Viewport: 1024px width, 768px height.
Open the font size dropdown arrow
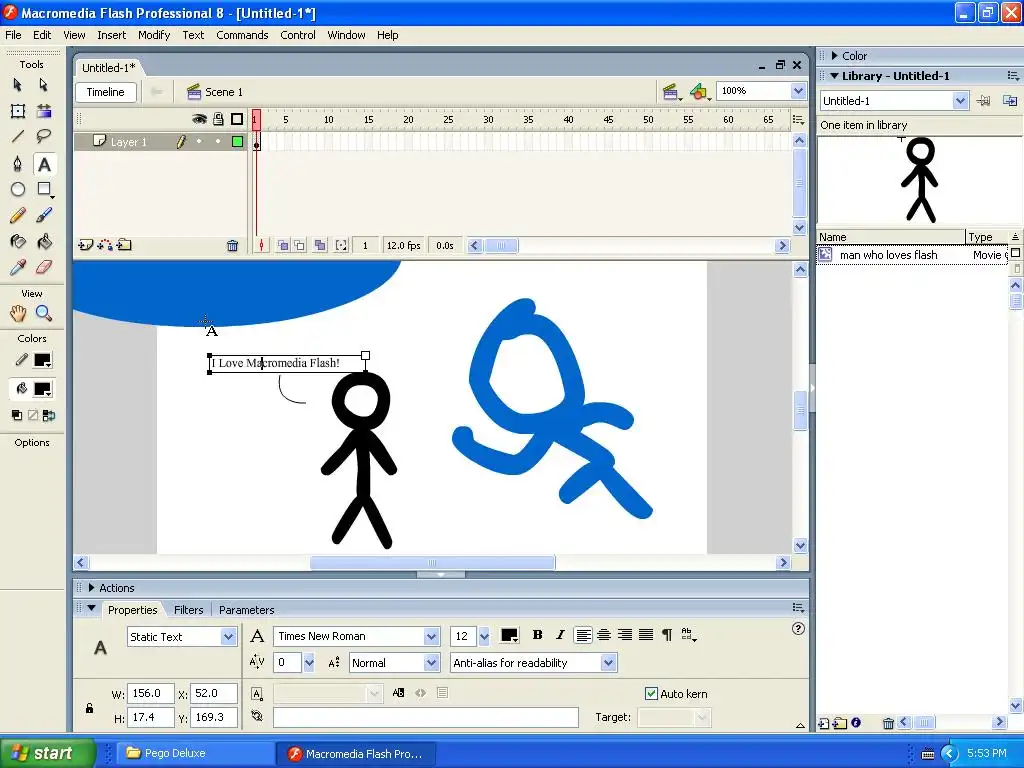484,636
